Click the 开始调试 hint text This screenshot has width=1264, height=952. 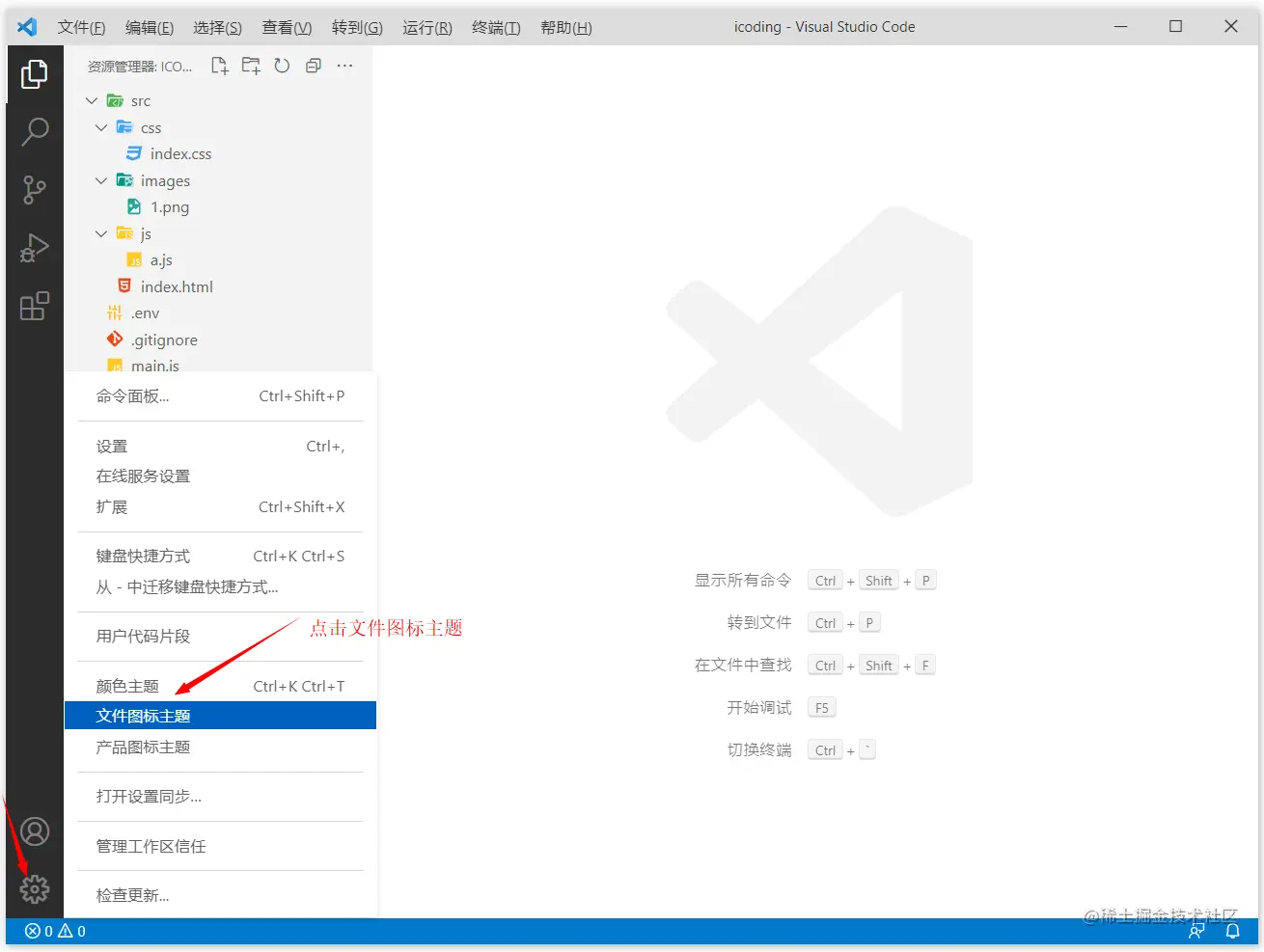(759, 707)
